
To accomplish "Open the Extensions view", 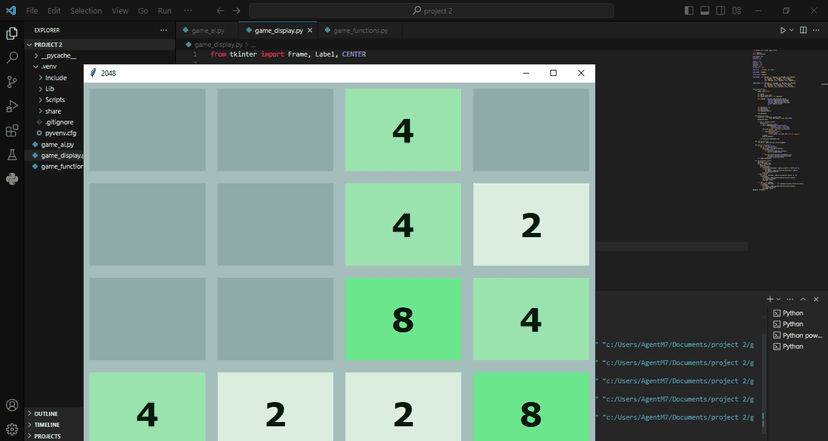I will pos(12,130).
